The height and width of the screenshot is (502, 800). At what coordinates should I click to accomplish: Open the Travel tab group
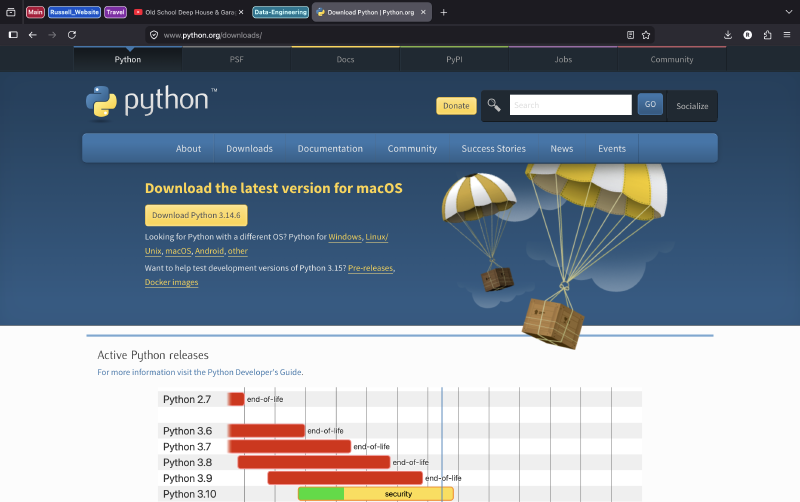coord(115,12)
